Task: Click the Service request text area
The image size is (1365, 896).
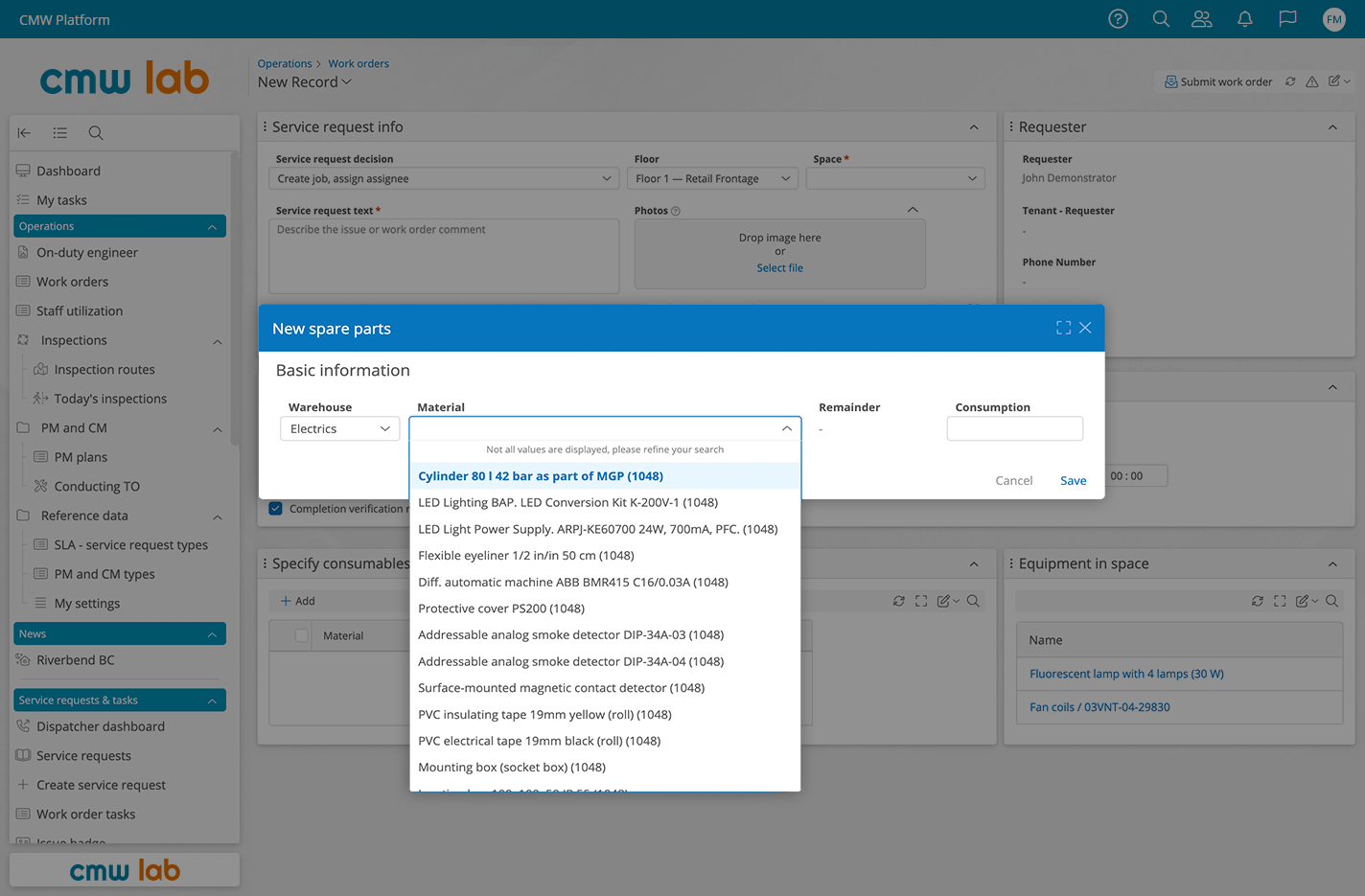Action: click(444, 255)
